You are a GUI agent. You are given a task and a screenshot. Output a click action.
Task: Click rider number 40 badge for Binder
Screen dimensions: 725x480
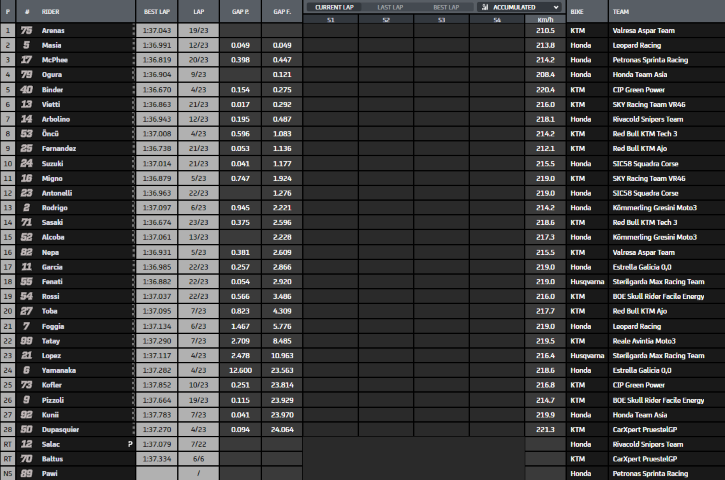pos(26,90)
